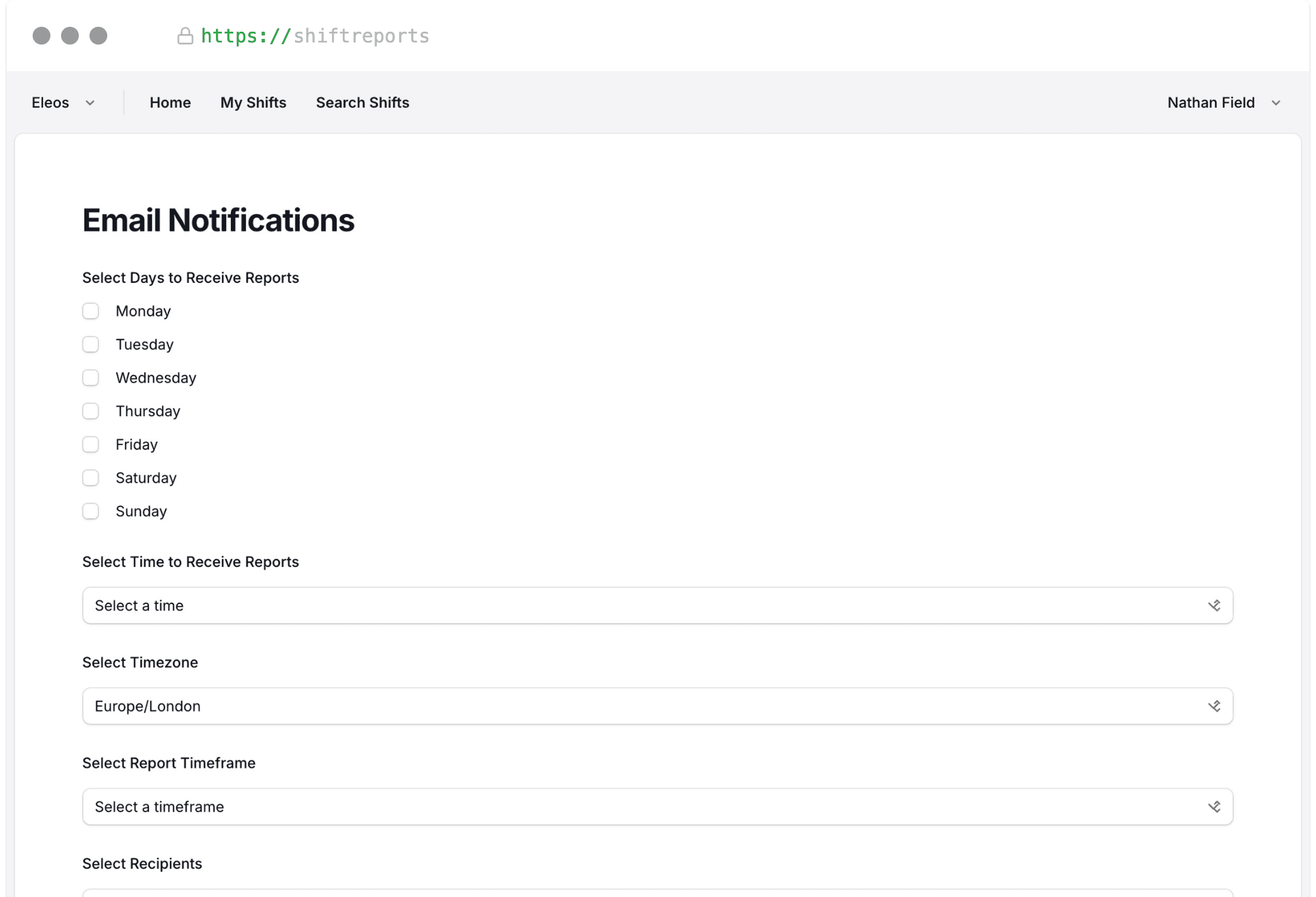Check the Saturday checkbox

point(90,477)
